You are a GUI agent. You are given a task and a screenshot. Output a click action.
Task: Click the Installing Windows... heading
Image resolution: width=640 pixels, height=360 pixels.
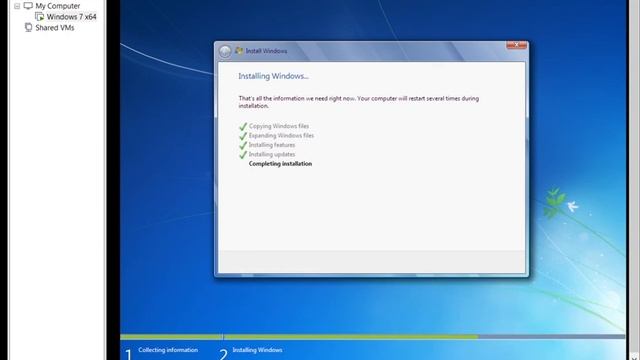click(273, 76)
